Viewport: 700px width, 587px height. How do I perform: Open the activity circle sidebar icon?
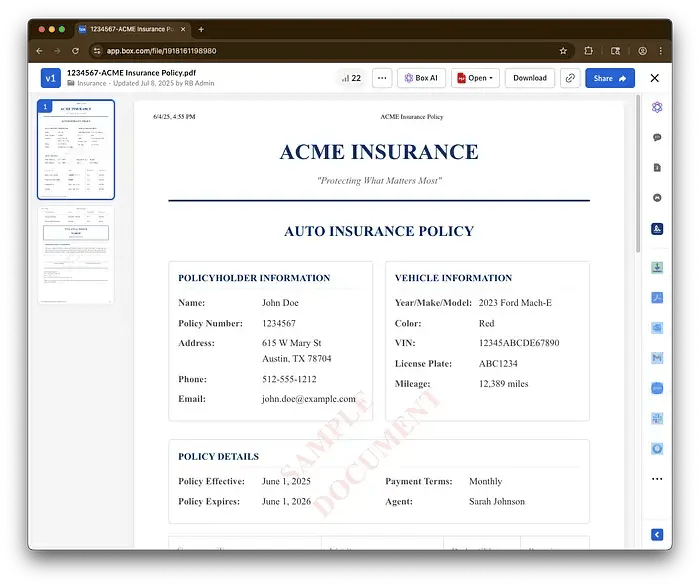[x=657, y=198]
